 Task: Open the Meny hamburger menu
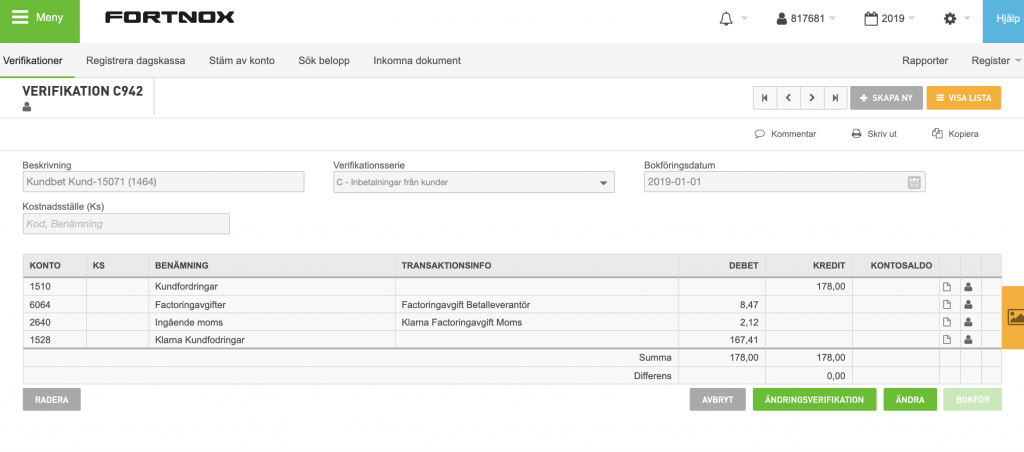pyautogui.click(x=40, y=18)
